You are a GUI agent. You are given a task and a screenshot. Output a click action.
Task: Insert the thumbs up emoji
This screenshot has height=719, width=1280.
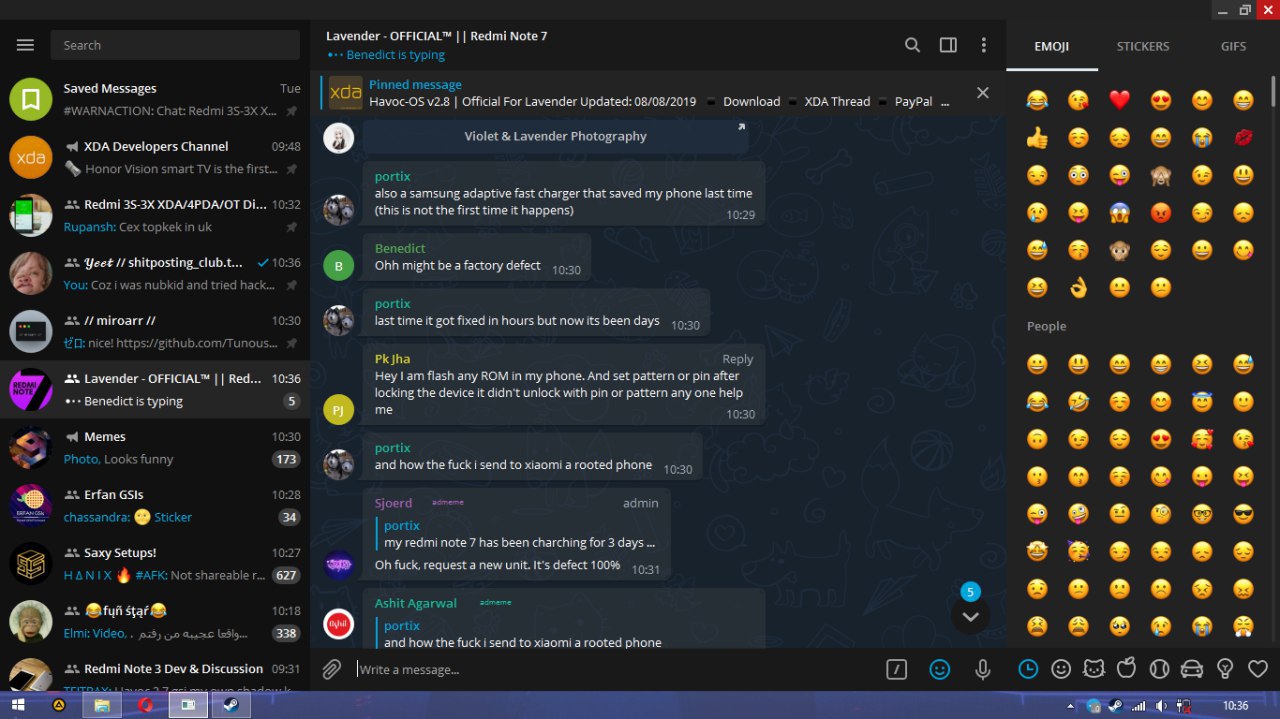(1037, 138)
